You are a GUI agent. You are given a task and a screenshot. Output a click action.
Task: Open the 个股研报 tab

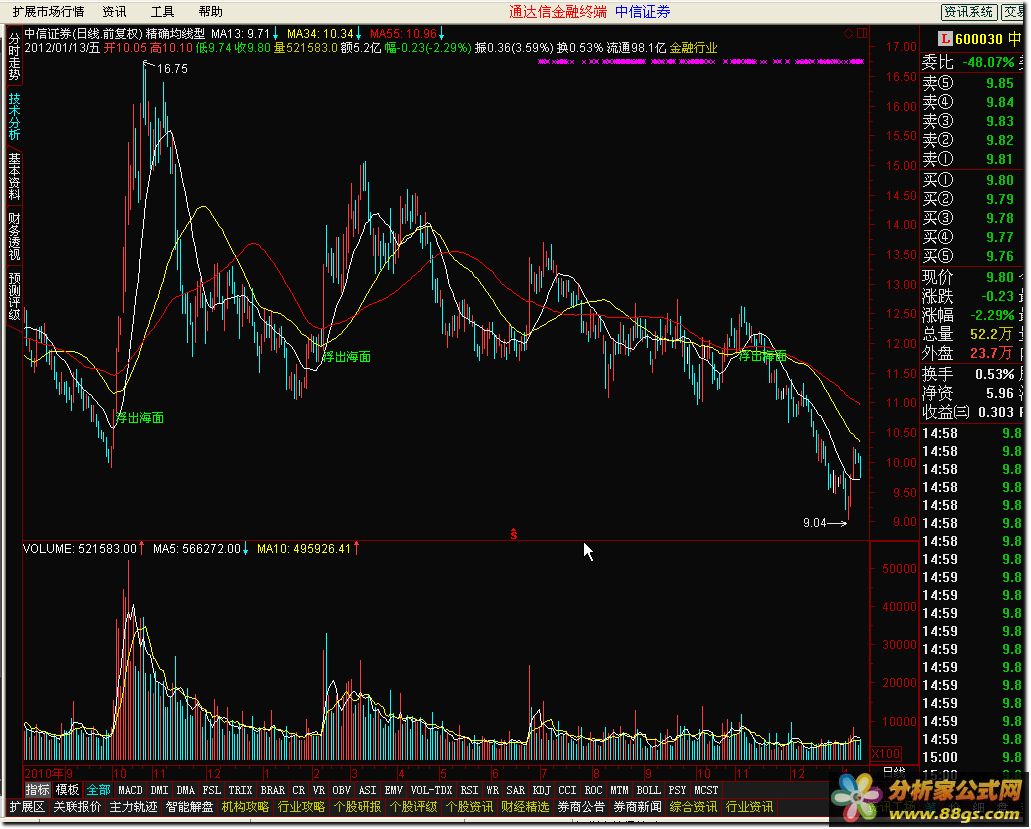[358, 807]
